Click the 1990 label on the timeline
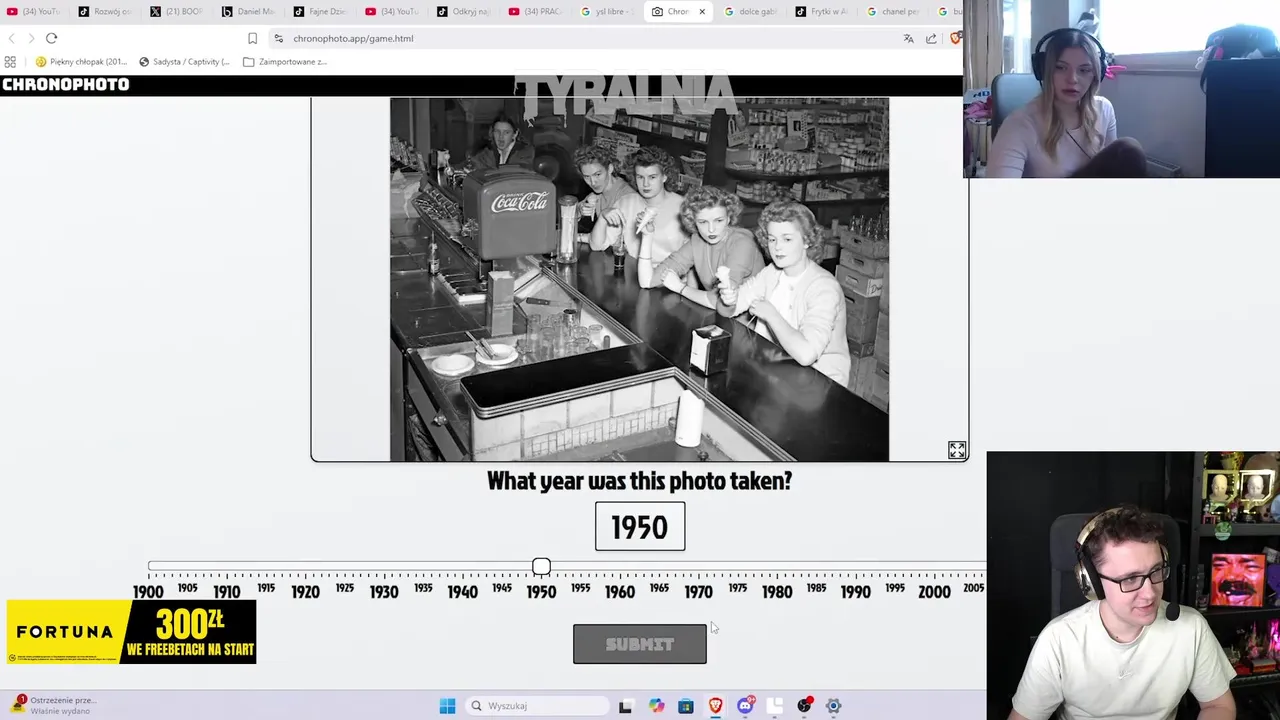Viewport: 1280px width, 720px height. (855, 592)
